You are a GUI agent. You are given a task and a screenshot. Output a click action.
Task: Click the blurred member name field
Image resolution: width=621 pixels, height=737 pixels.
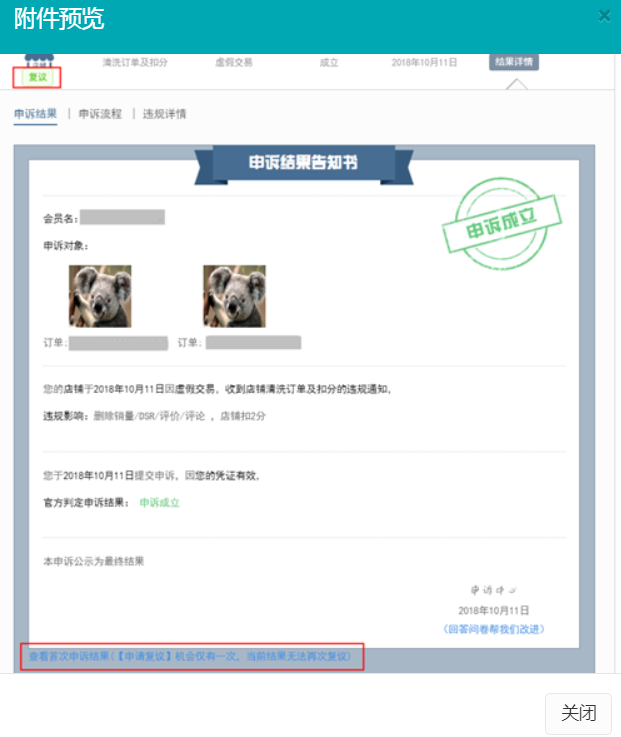click(x=122, y=217)
